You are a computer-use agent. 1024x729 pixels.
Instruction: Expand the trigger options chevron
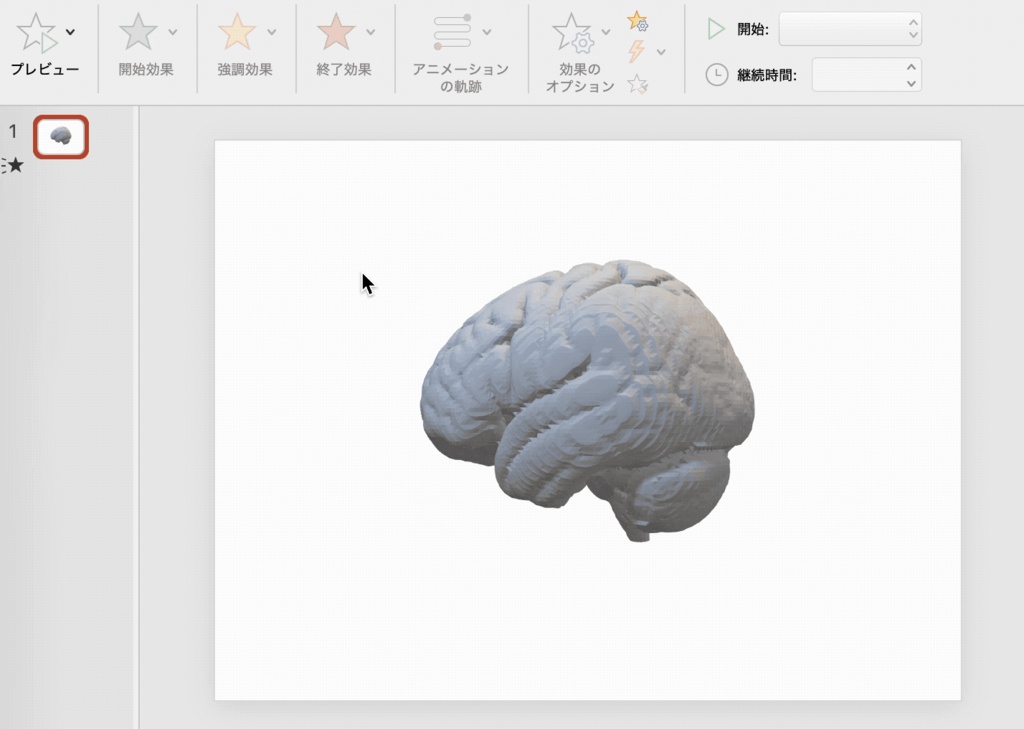point(662,51)
